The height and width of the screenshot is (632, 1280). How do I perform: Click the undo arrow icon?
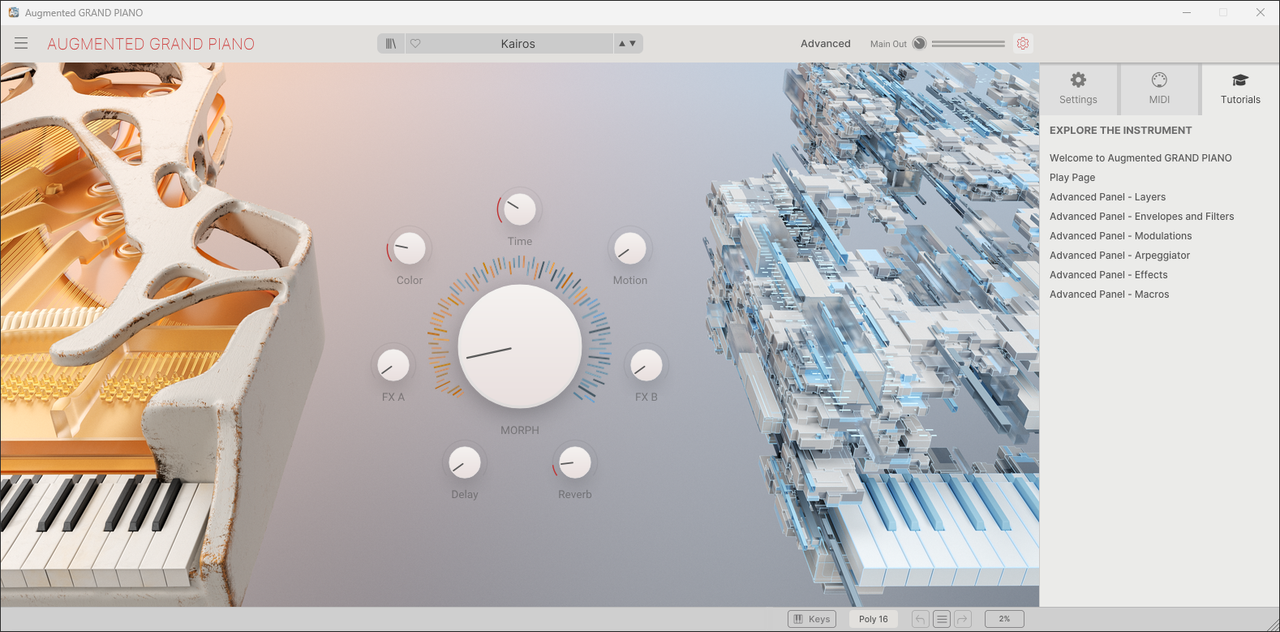(x=920, y=619)
